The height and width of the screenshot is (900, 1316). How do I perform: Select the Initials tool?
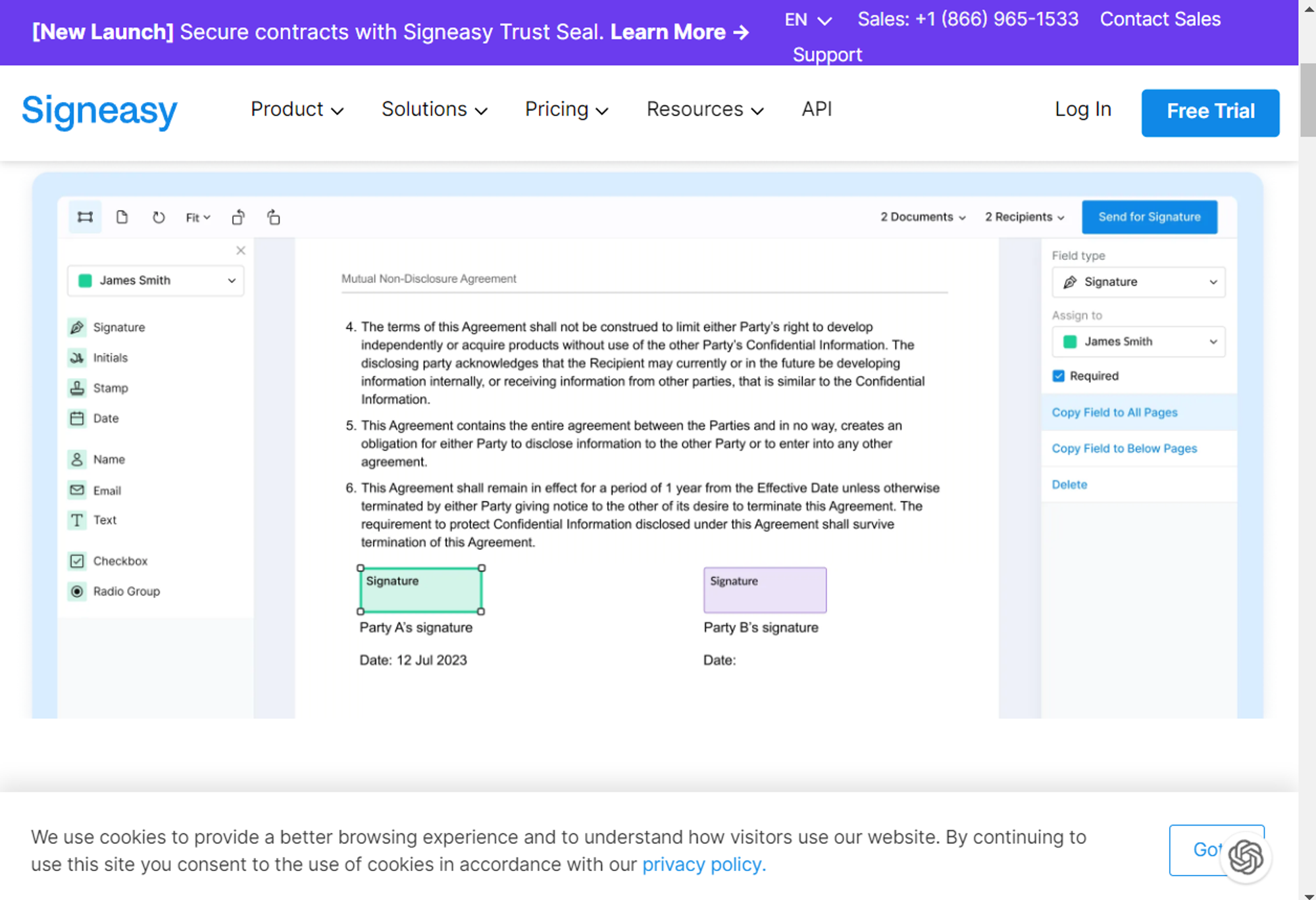click(x=109, y=357)
